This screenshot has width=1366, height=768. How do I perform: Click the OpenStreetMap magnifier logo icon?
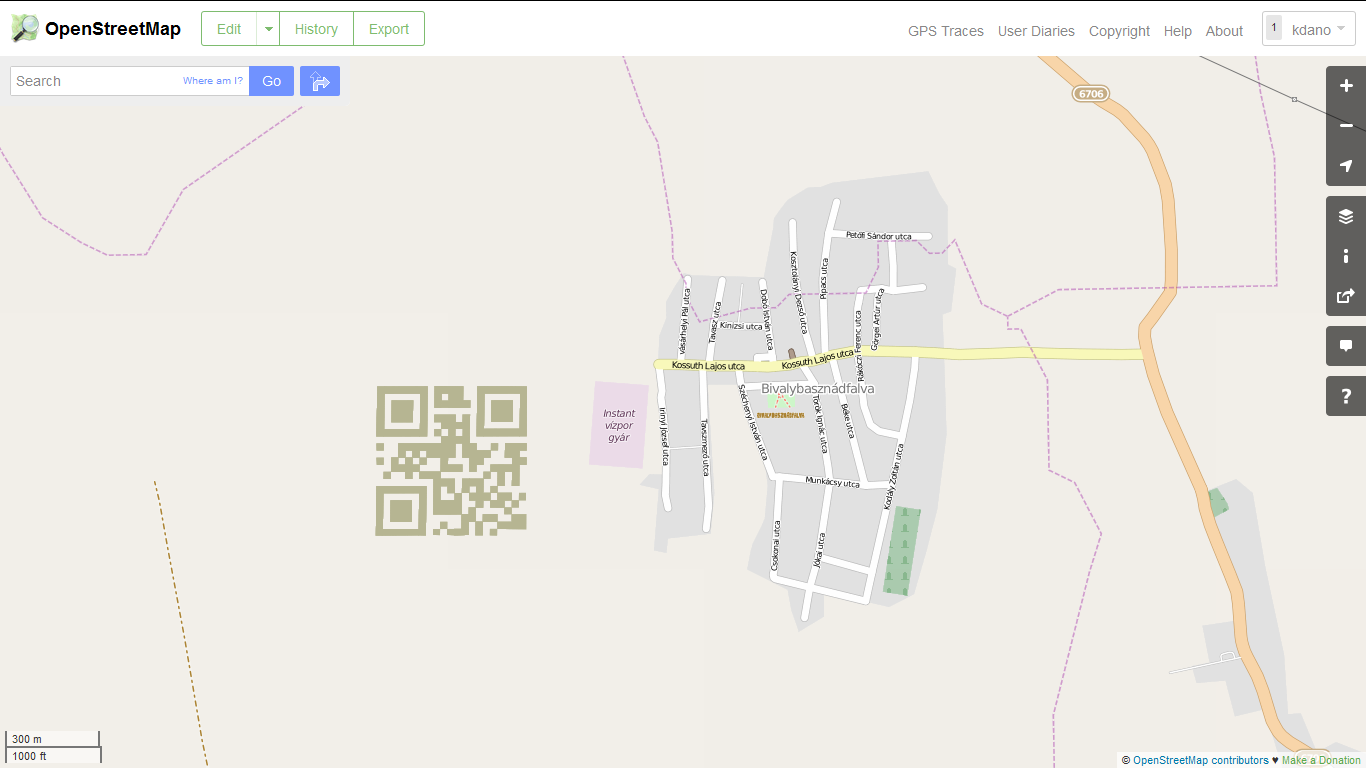[x=25, y=29]
